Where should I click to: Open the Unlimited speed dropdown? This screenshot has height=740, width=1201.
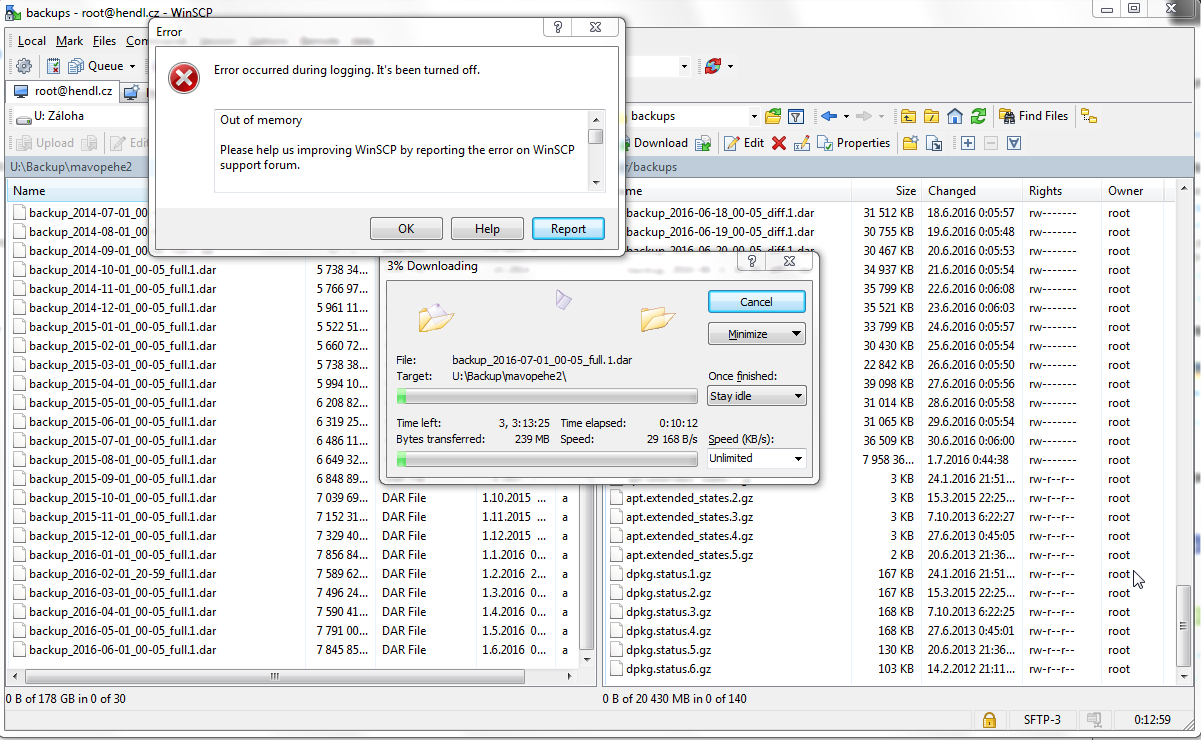coord(756,458)
